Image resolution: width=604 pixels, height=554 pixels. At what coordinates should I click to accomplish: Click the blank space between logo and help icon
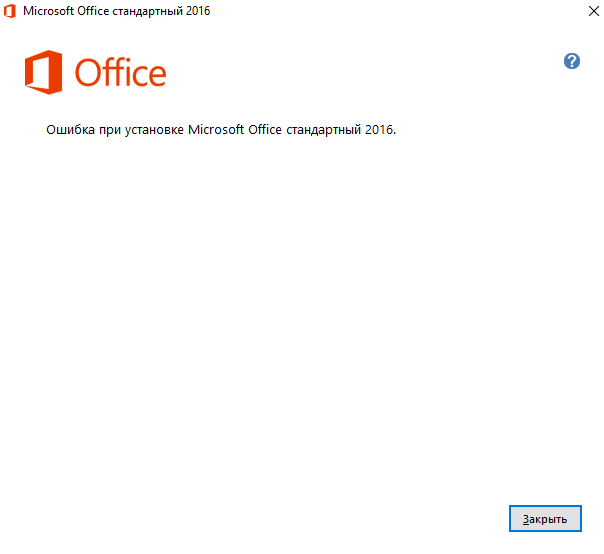370,70
